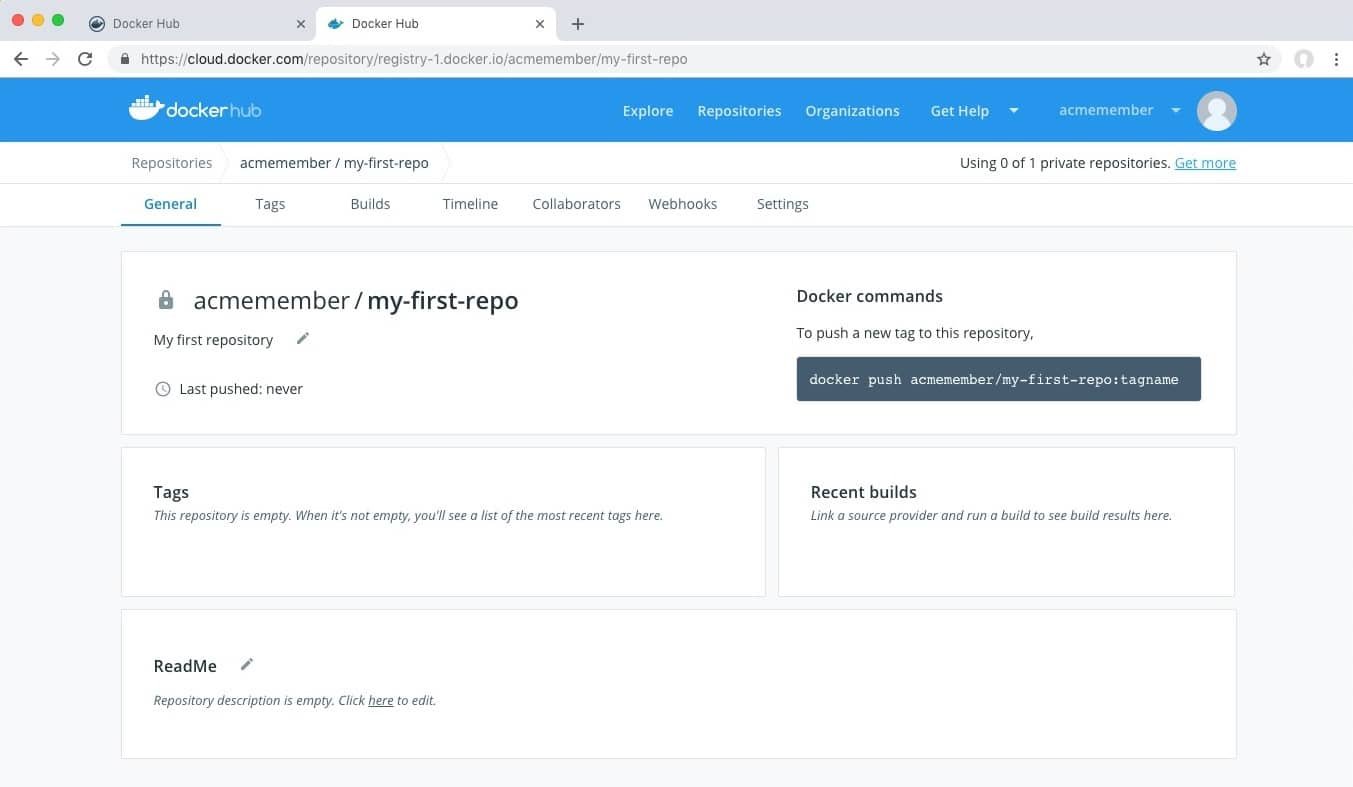Close the first Docker Hub tab
The height and width of the screenshot is (787, 1353).
(301, 23)
